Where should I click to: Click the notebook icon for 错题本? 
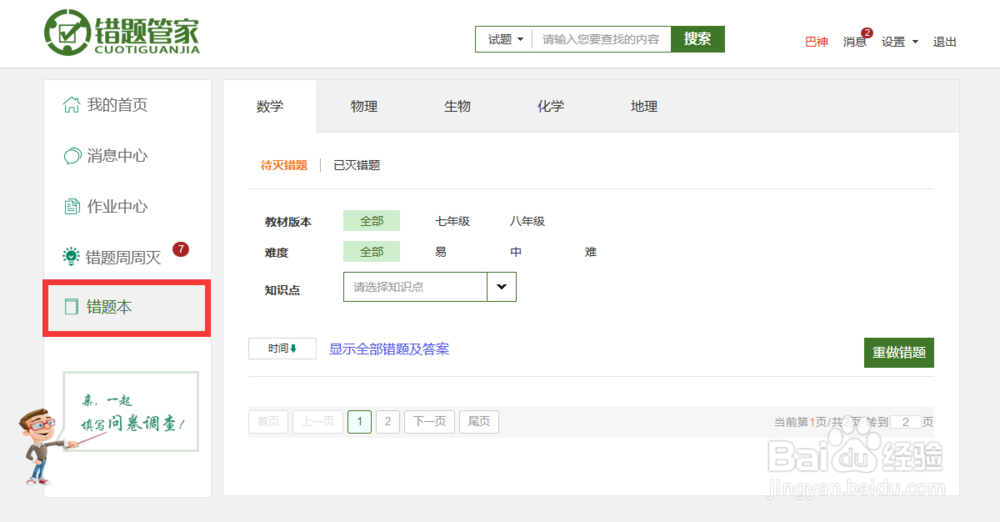(72, 307)
